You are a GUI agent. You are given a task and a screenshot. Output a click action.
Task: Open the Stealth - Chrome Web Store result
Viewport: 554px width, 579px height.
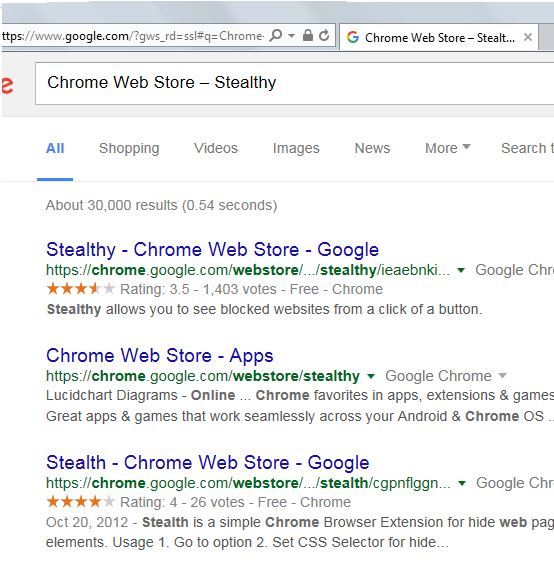pyautogui.click(x=208, y=462)
